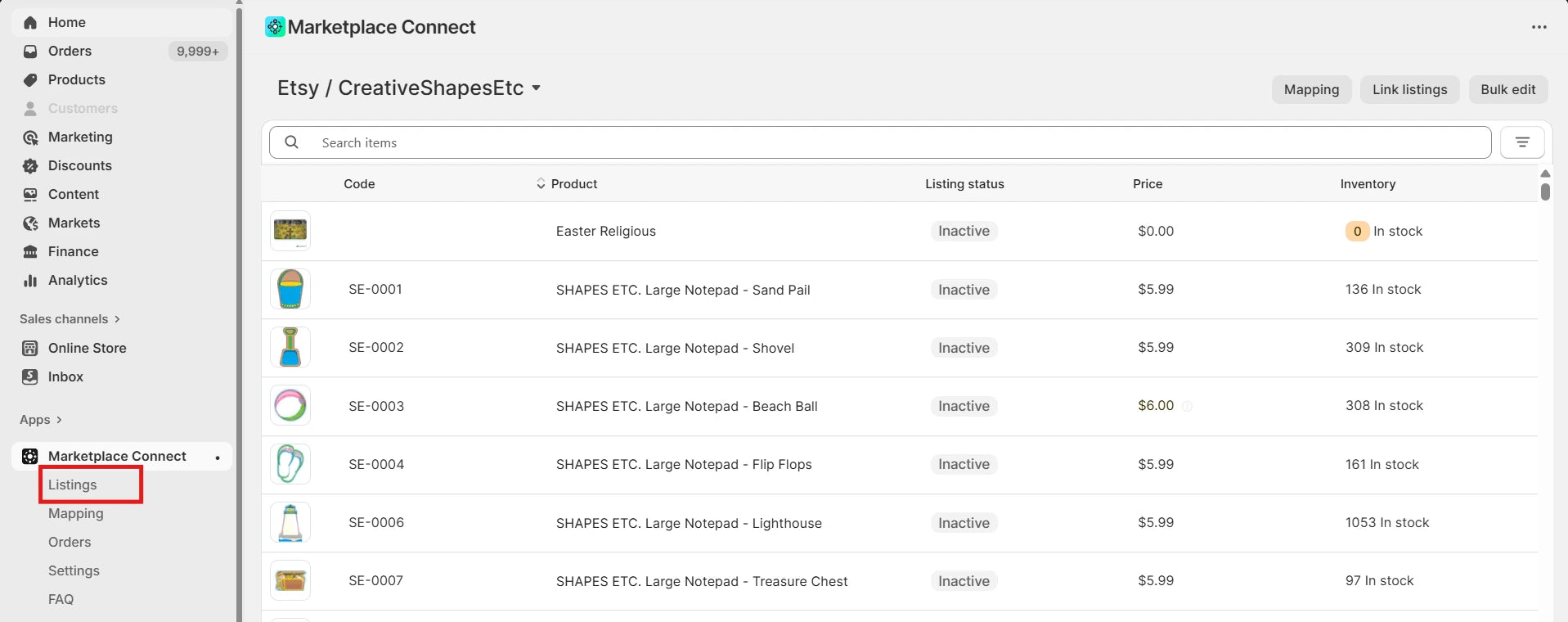This screenshot has height=622, width=1568.
Task: Click the scrollbar up arrow
Action: pos(1545,174)
